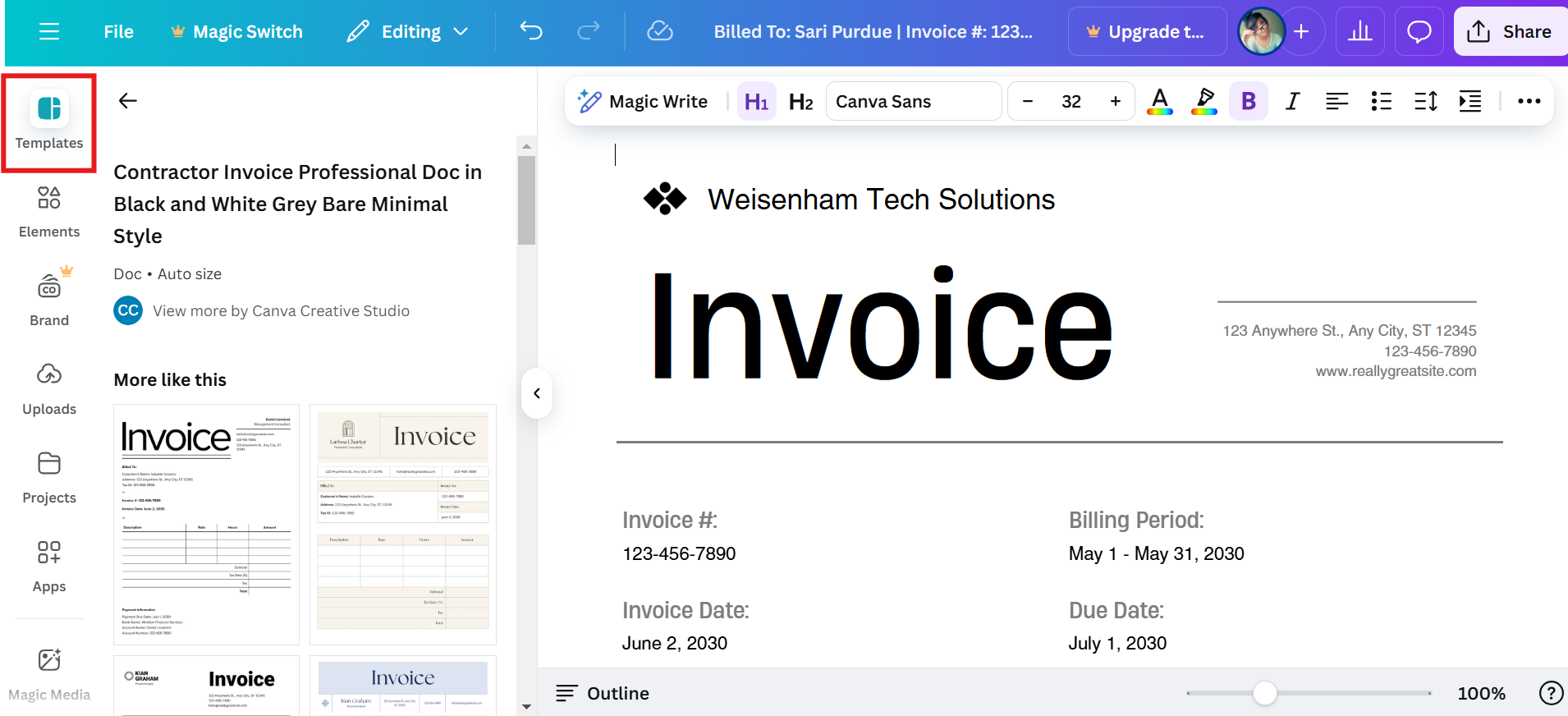Click the 100% zoom level
This screenshot has height=716, width=1568.
[1481, 694]
